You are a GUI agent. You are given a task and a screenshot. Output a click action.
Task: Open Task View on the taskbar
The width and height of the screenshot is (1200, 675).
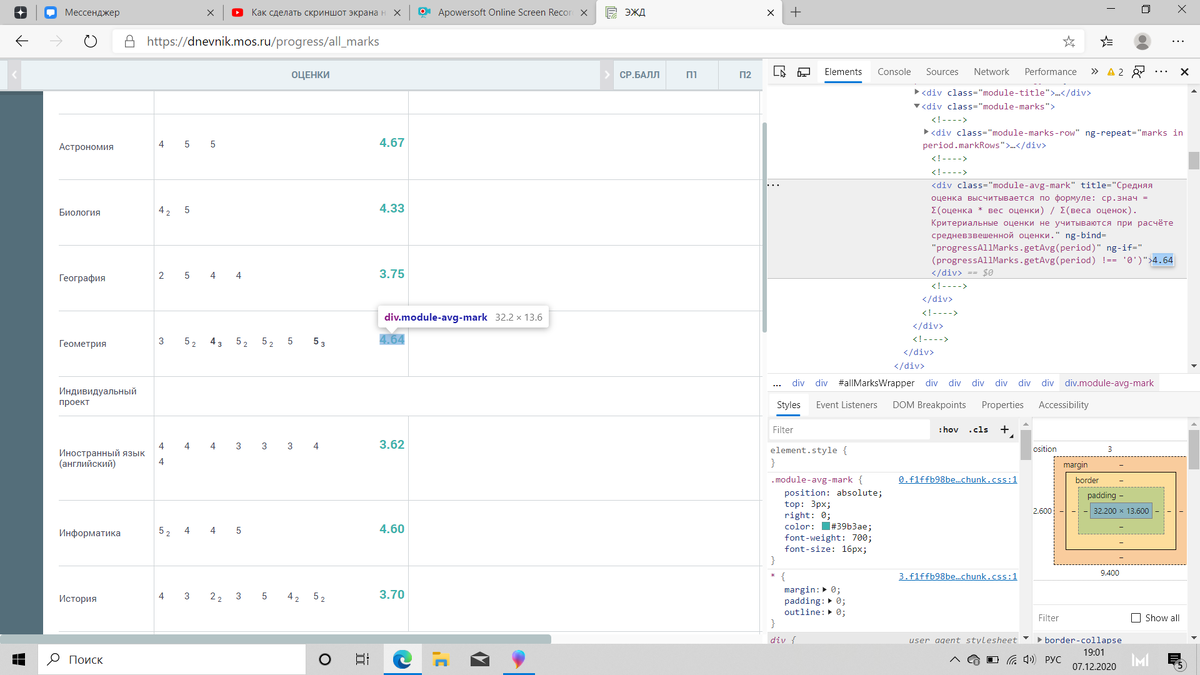363,660
